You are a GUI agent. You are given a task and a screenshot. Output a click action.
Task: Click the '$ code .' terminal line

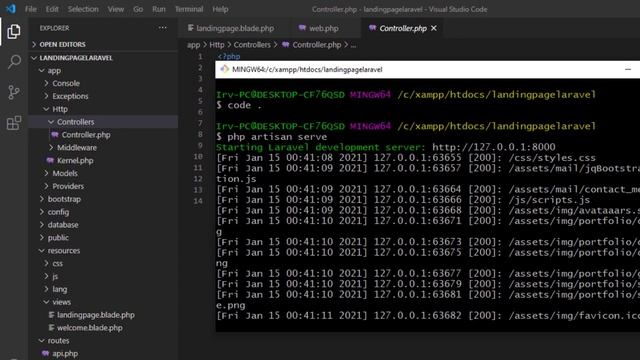coord(239,105)
